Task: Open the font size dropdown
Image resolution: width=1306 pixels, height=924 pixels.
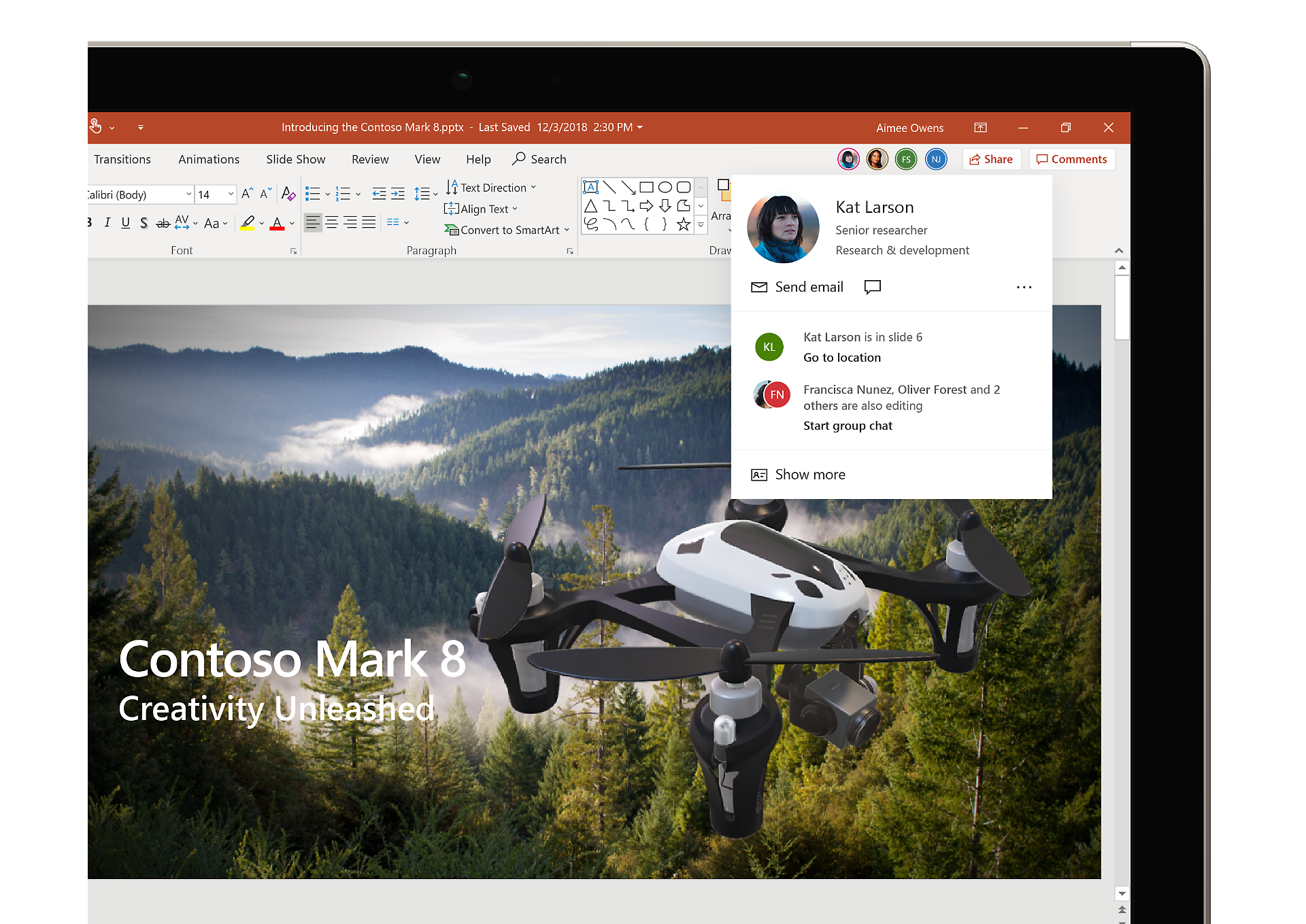Action: [231, 194]
